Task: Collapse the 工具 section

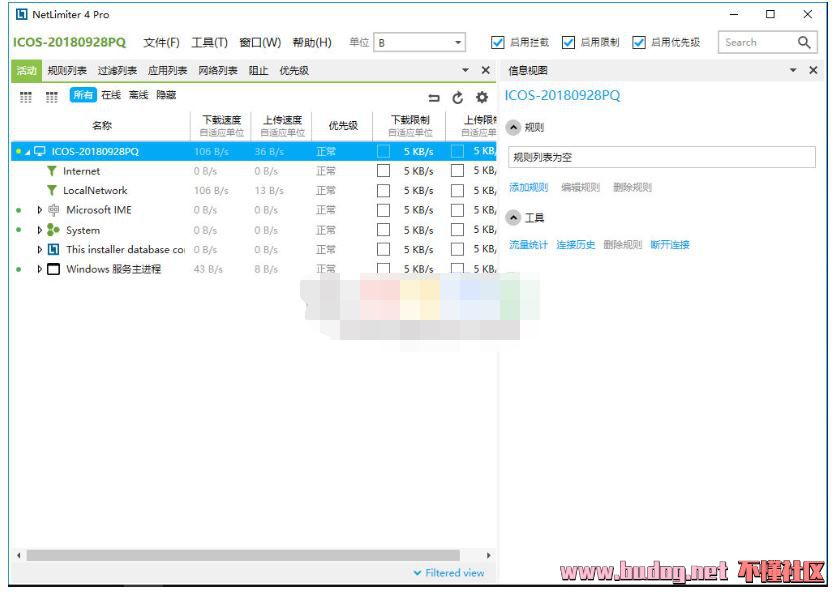Action: point(513,218)
